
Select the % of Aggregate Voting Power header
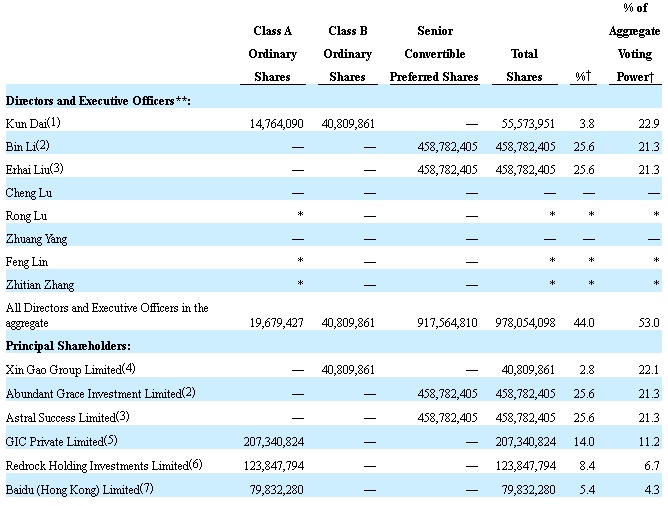click(x=634, y=43)
